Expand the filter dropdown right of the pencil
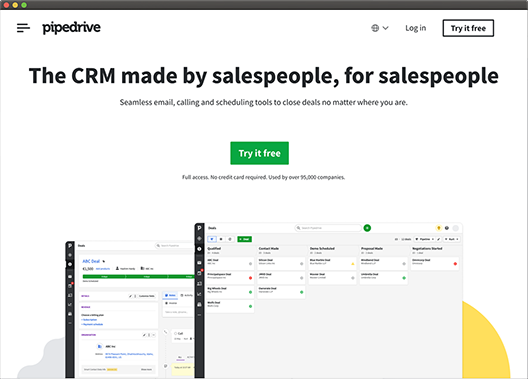 click(452, 239)
